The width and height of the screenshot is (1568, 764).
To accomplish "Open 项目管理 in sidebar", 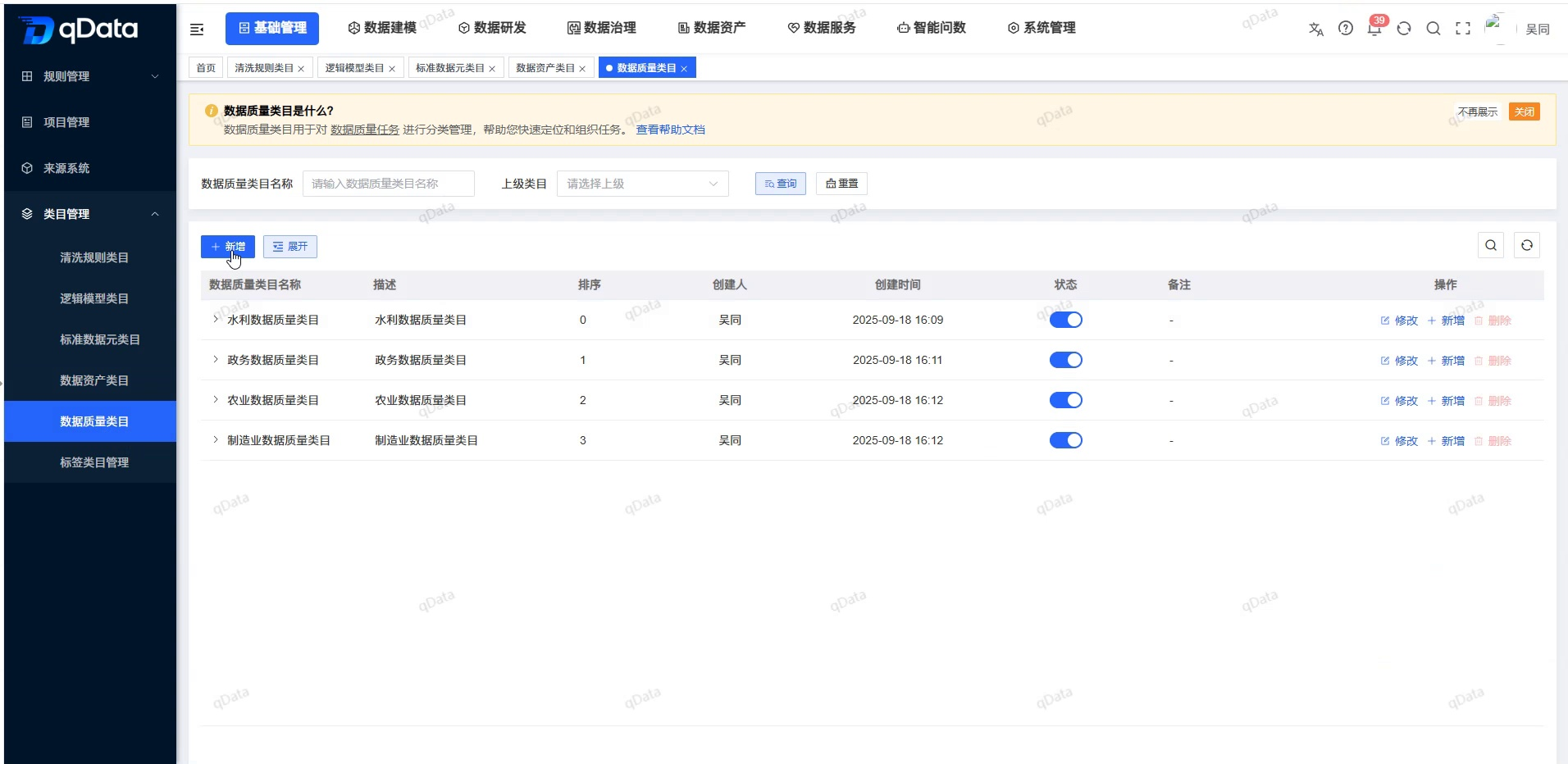I will coord(90,122).
